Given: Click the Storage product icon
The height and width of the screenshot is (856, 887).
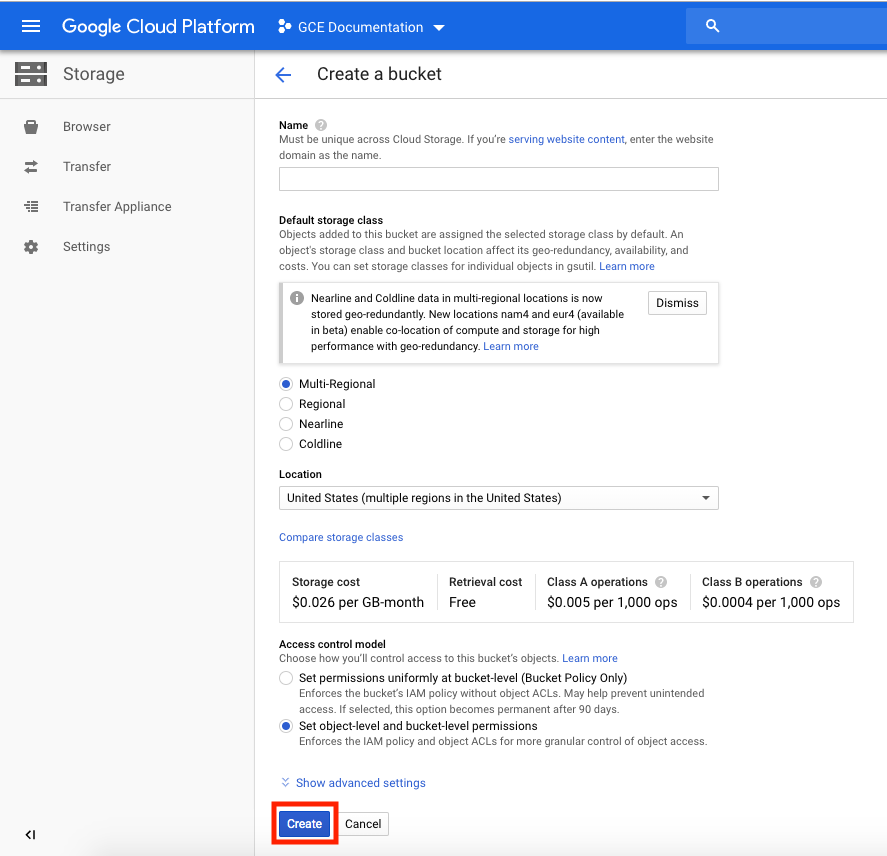Looking at the screenshot, I should (31, 74).
